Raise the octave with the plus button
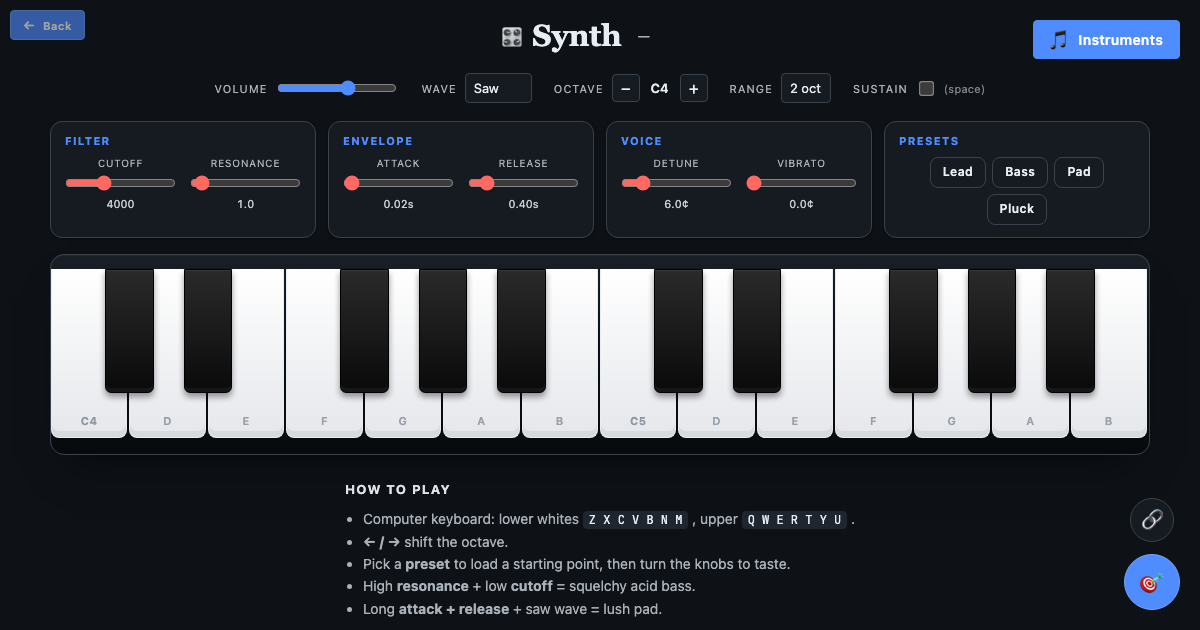Screen dimensions: 1200x630 [694, 88]
